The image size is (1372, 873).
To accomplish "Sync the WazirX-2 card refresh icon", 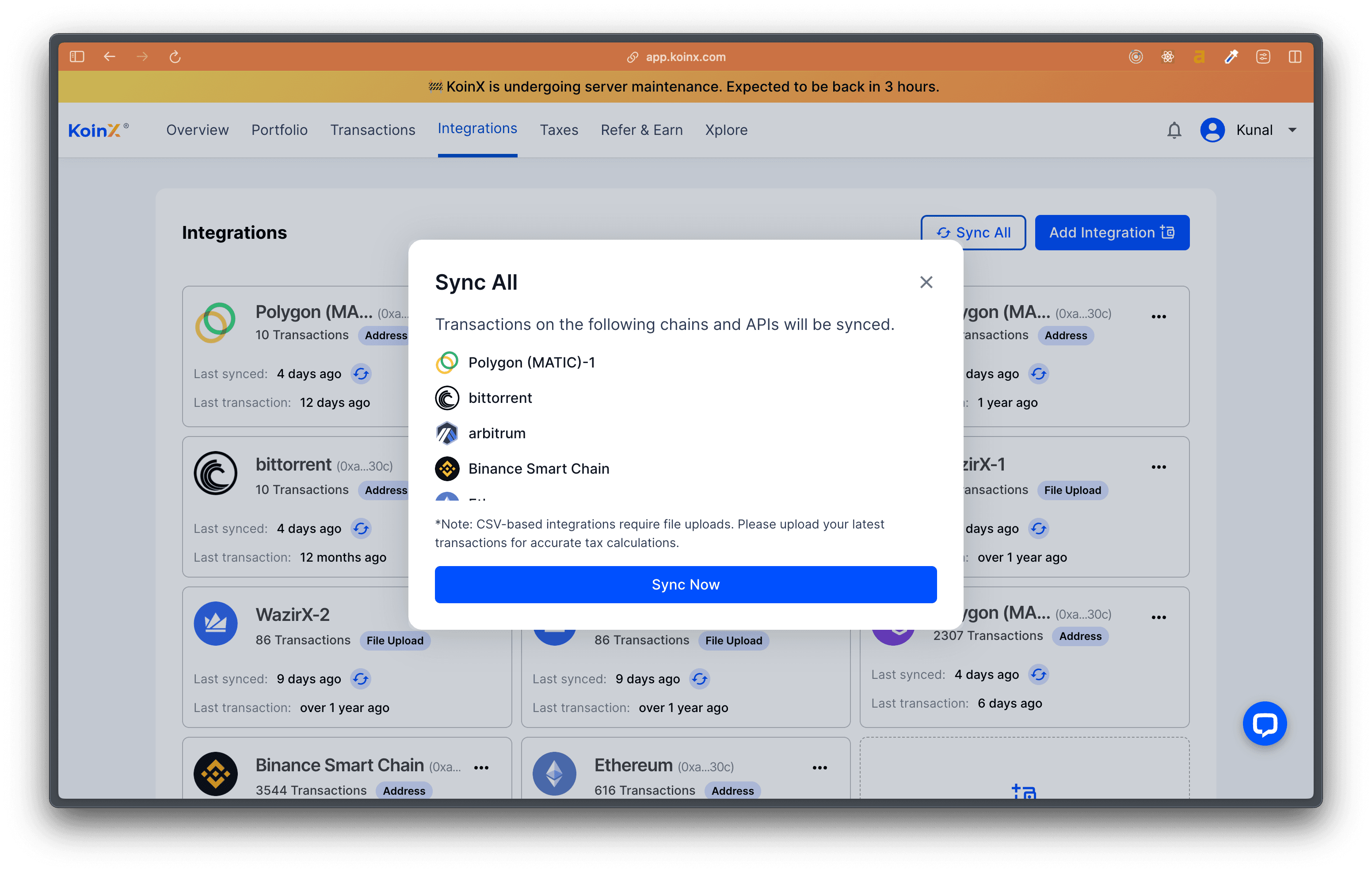I will [361, 679].
